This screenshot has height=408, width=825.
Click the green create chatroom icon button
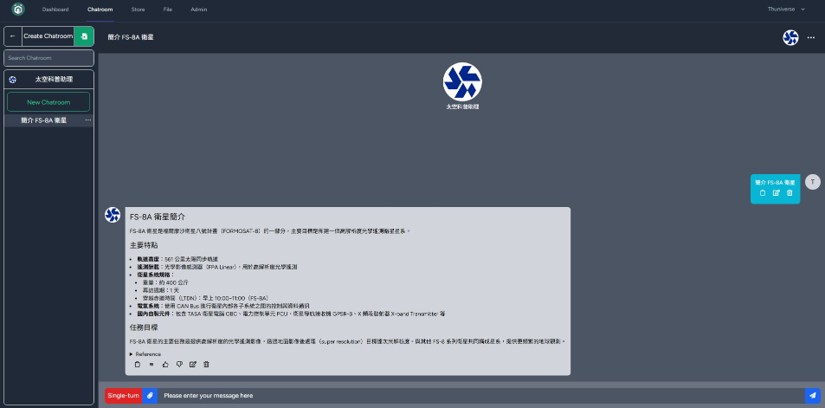click(x=85, y=36)
